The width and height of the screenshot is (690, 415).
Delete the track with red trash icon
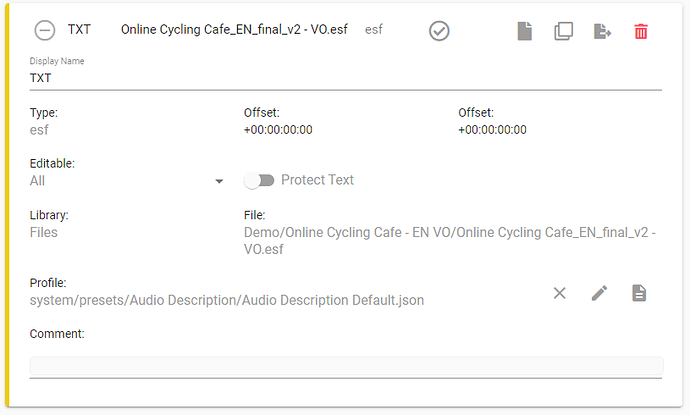click(641, 31)
